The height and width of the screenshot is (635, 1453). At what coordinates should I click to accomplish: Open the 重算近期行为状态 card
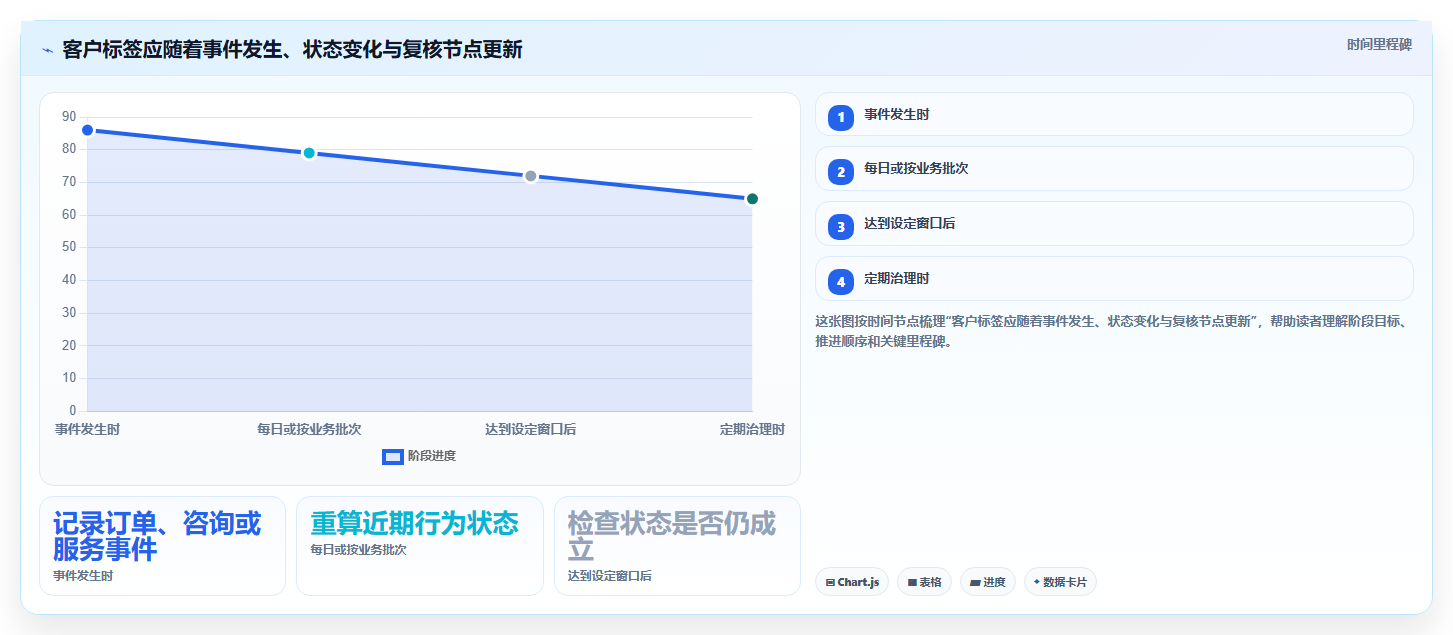pyautogui.click(x=420, y=546)
